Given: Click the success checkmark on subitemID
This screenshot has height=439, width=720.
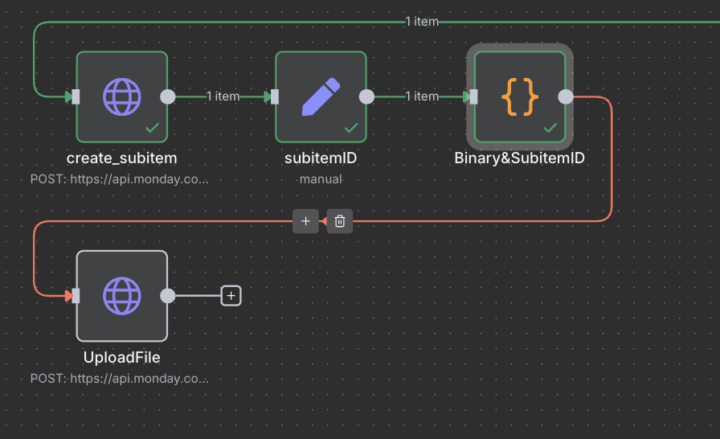Looking at the screenshot, I should tap(351, 128).
